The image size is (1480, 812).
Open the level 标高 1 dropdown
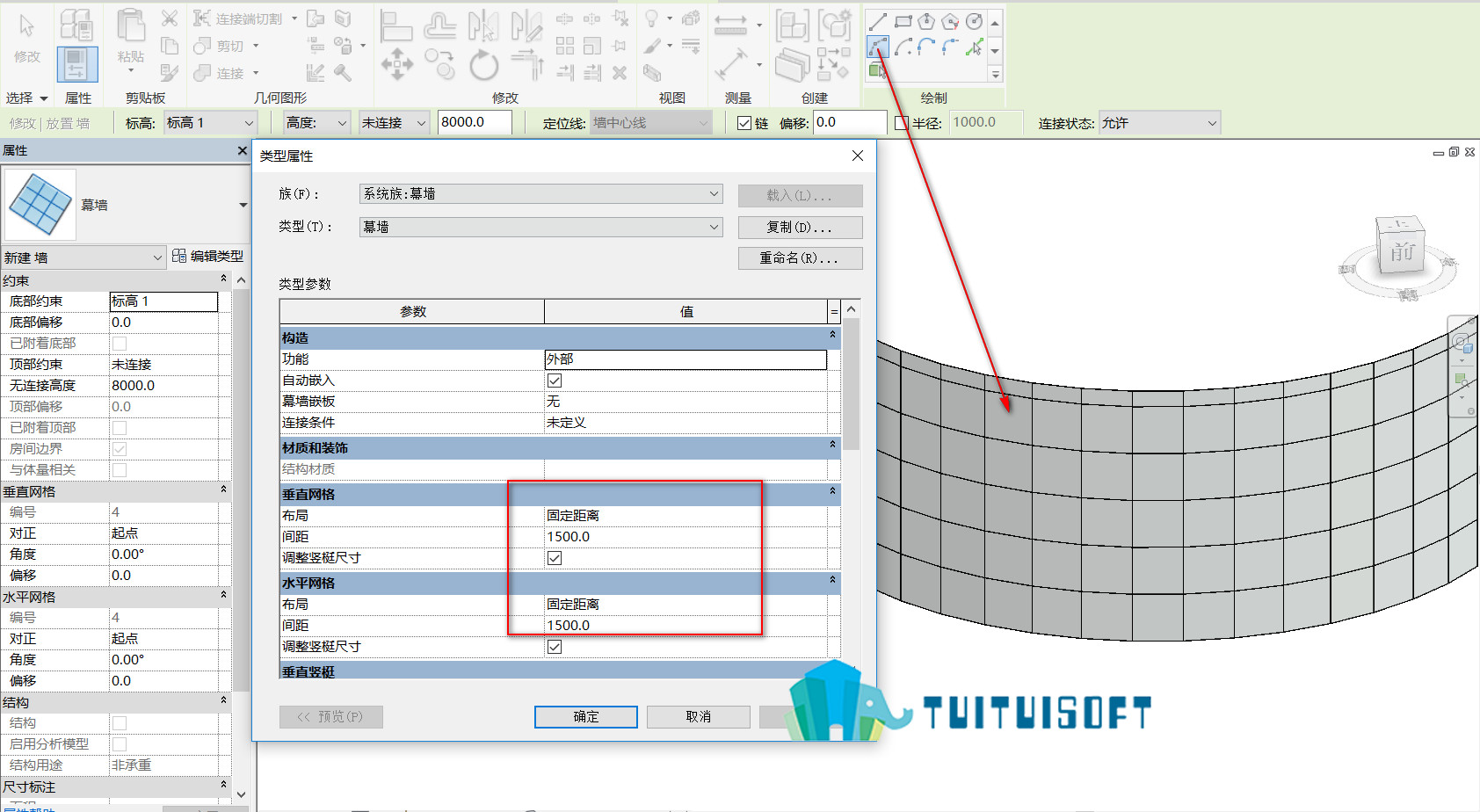tap(210, 123)
